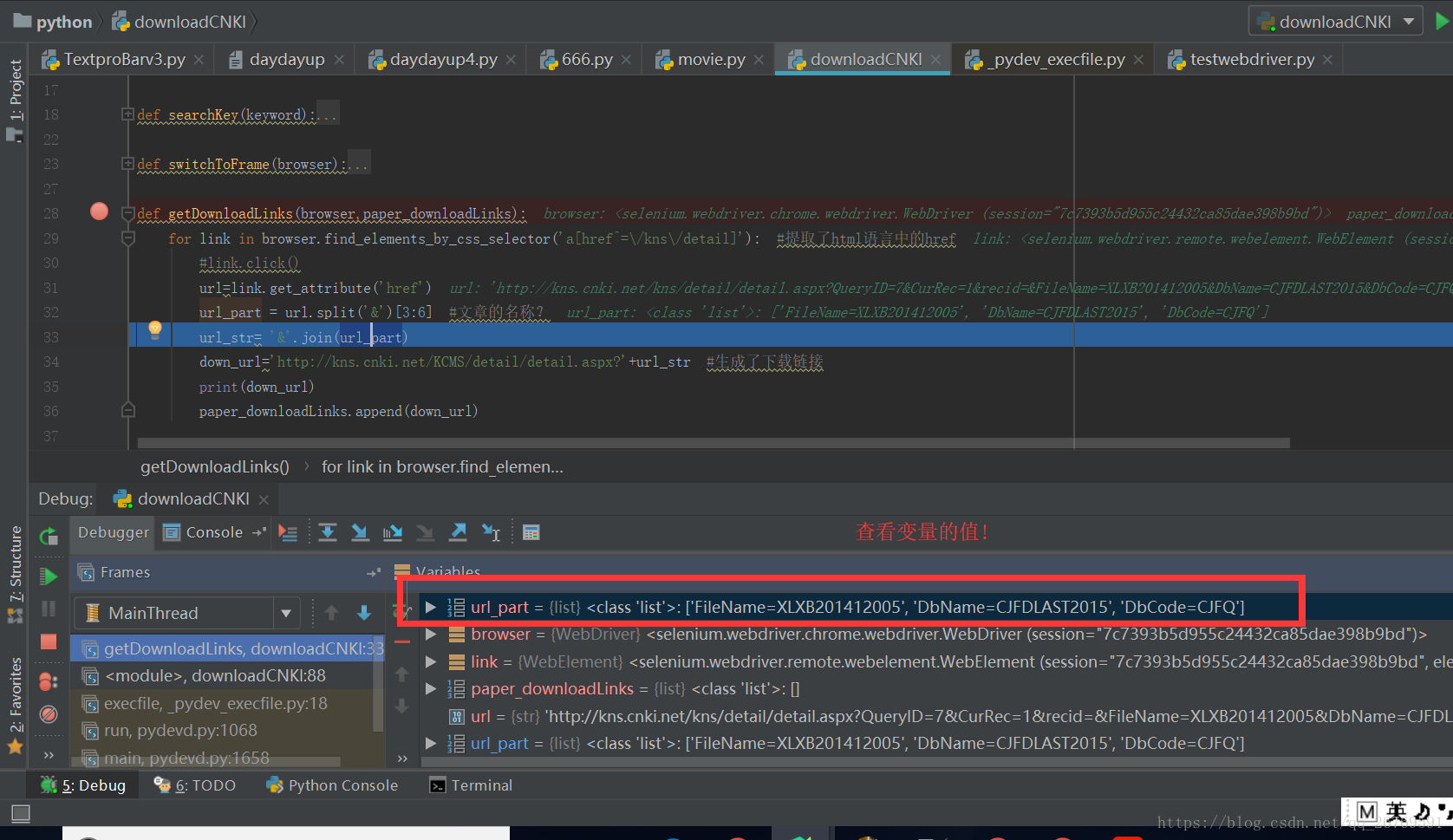Toggle the breakpoint on line 28
The width and height of the screenshot is (1453, 840).
pyautogui.click(x=100, y=212)
